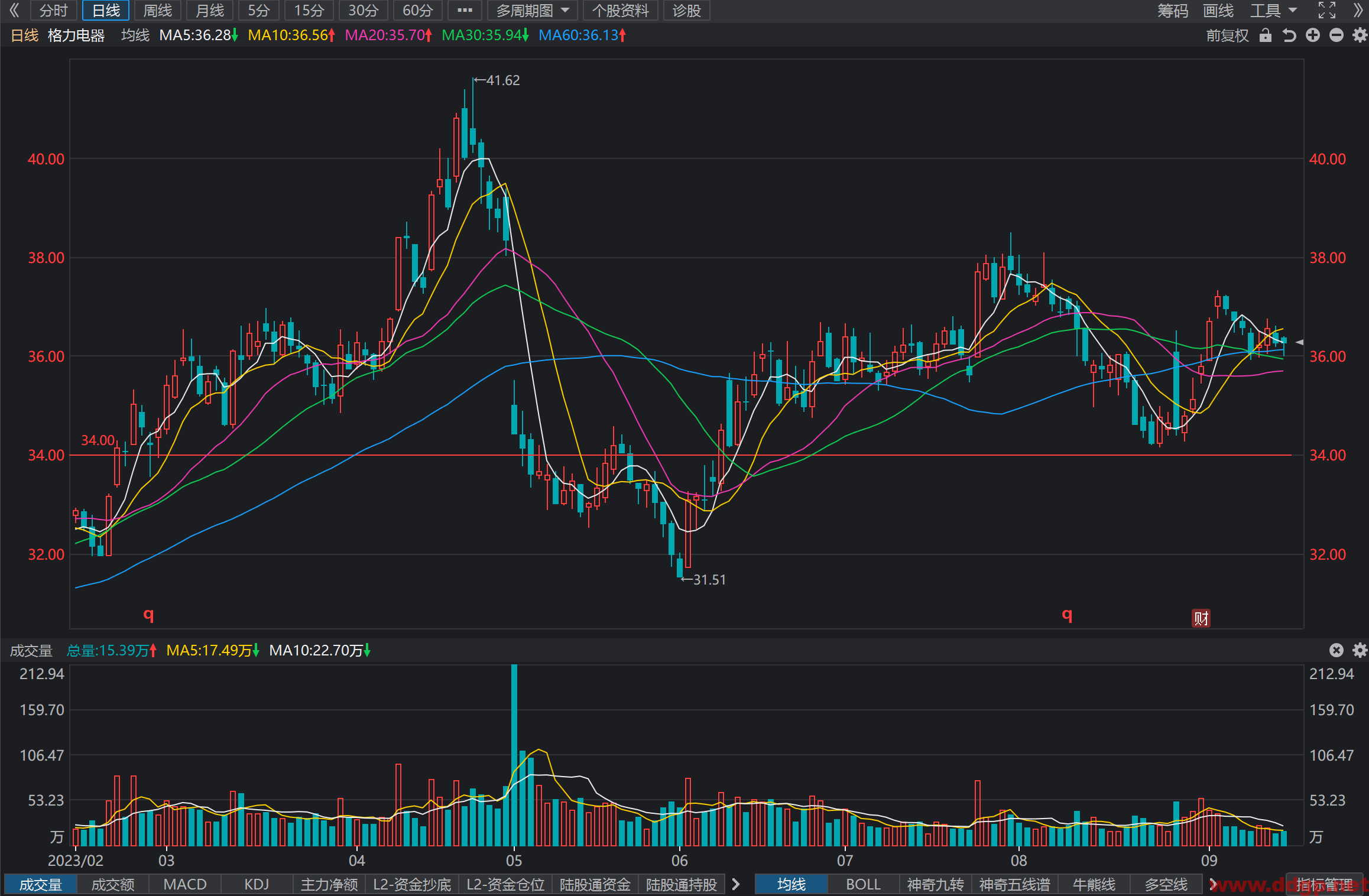Close the 成交量 volume indicator panel
The width and height of the screenshot is (1369, 896).
1336,650
